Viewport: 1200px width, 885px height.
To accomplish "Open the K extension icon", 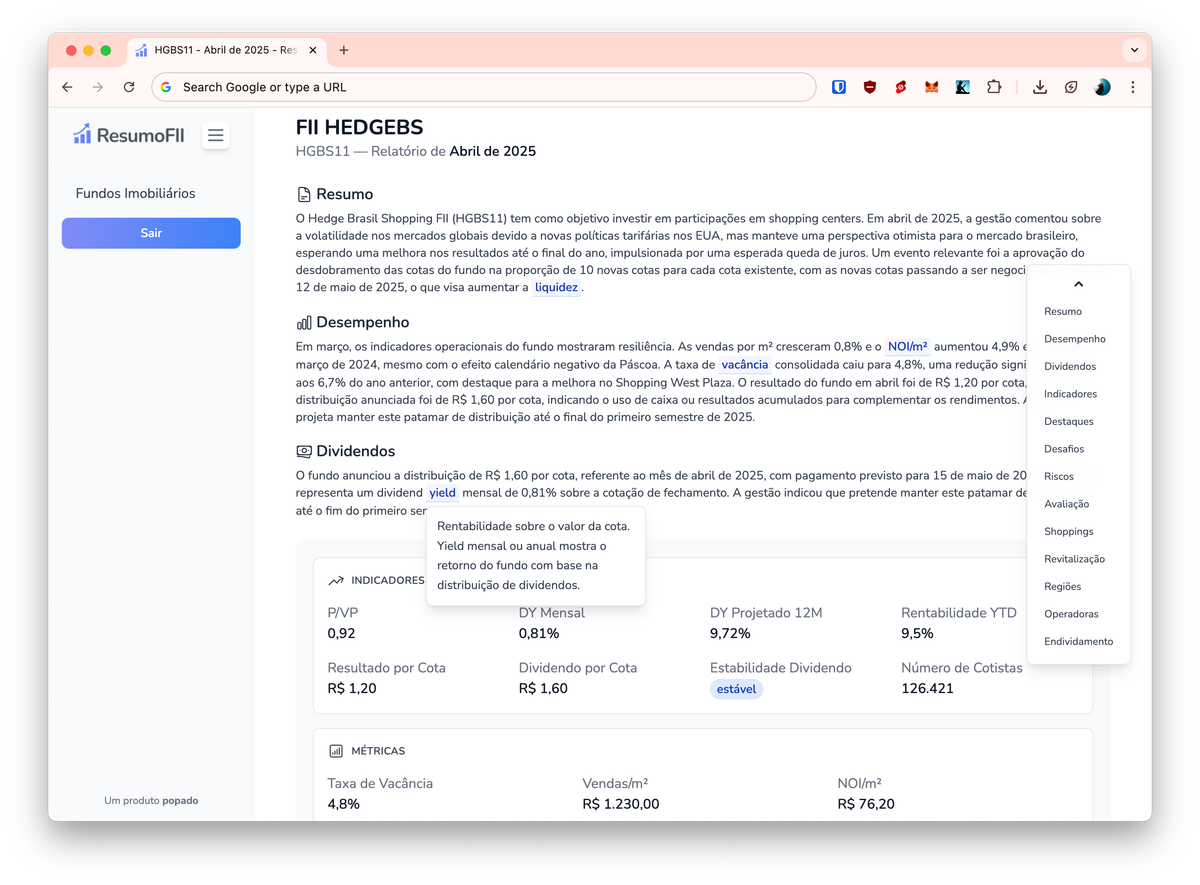I will pos(962,87).
